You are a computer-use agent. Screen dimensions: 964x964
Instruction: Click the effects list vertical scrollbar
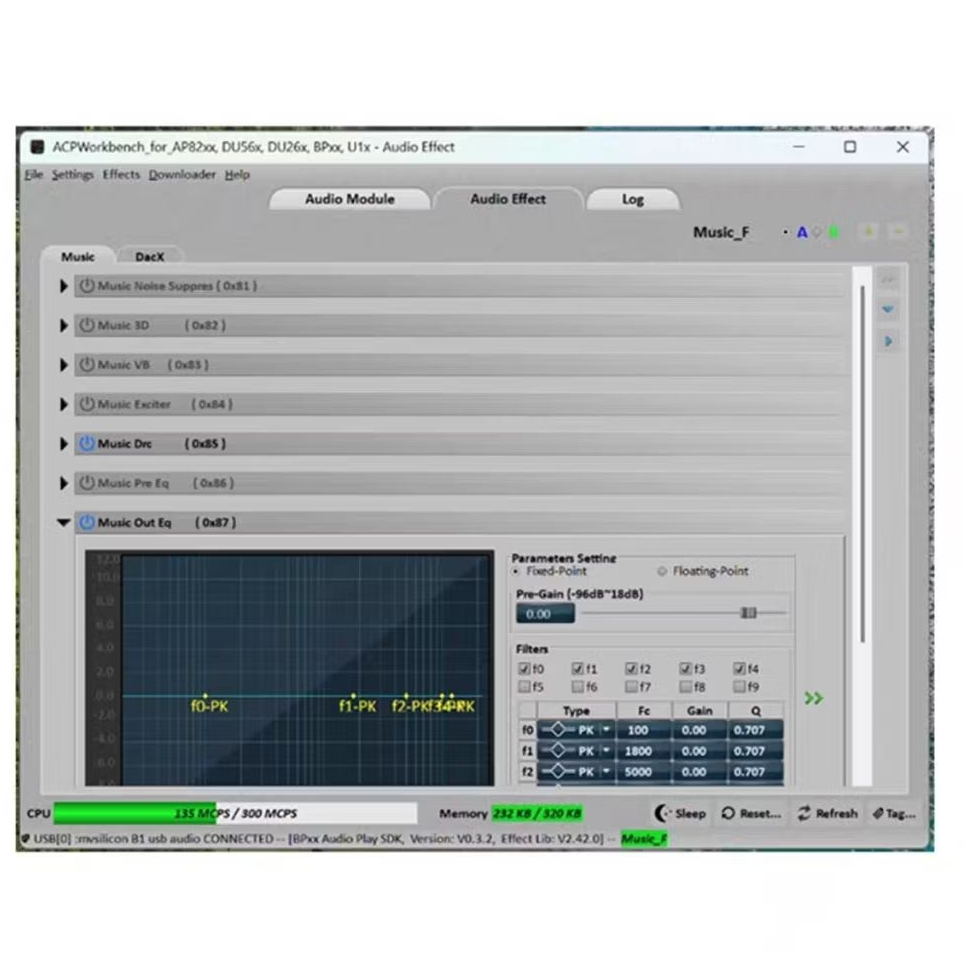point(862,464)
